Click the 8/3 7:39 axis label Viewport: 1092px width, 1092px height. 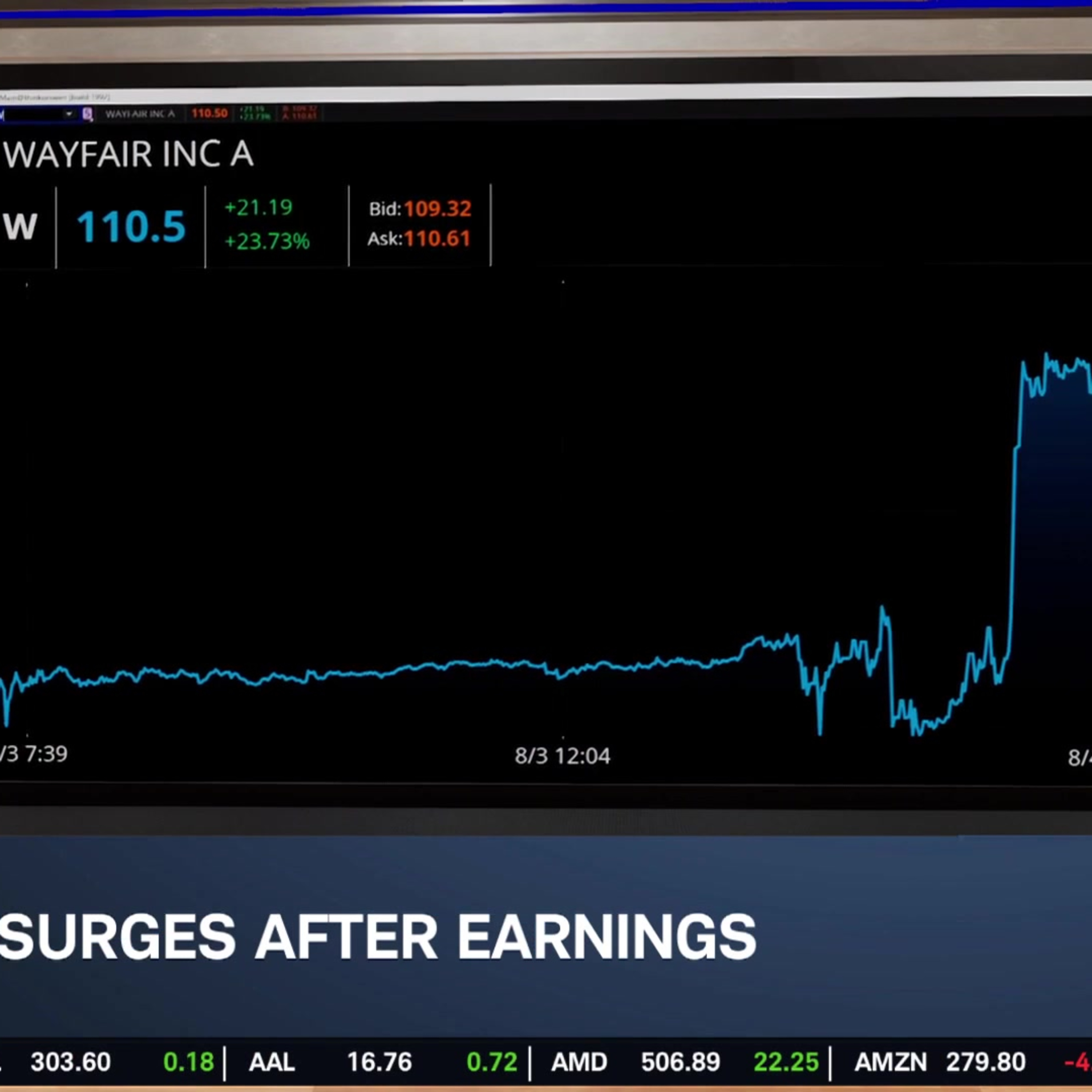click(x=33, y=753)
